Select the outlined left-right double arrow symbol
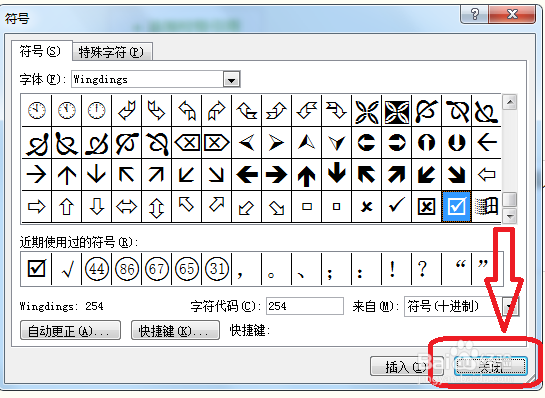 [x=127, y=206]
